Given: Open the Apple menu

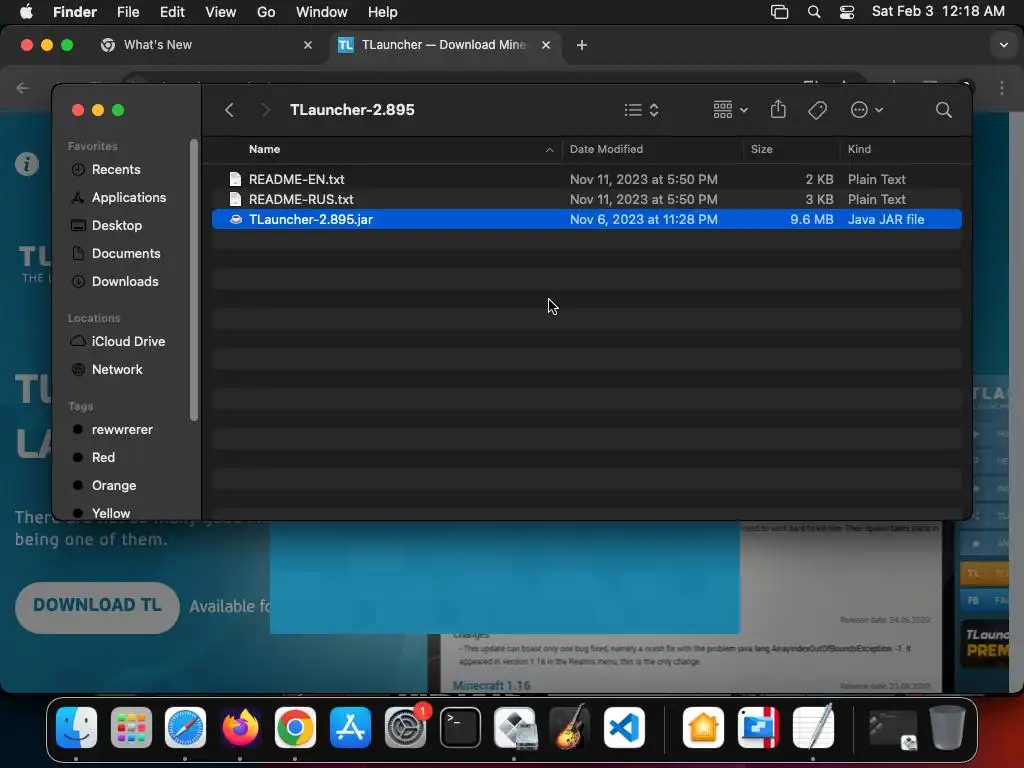Looking at the screenshot, I should (27, 12).
